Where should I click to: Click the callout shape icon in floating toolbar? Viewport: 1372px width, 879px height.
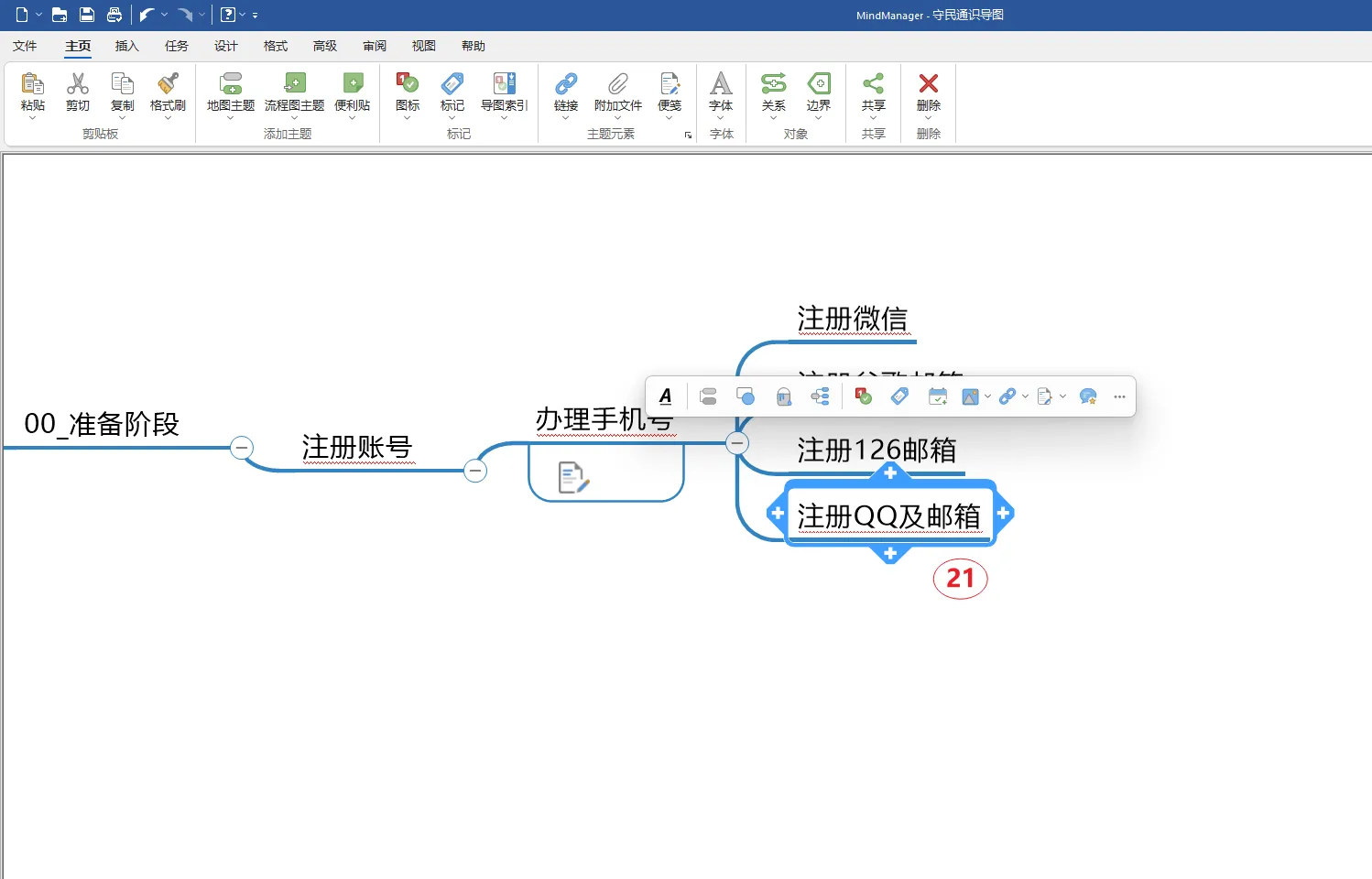coord(746,396)
